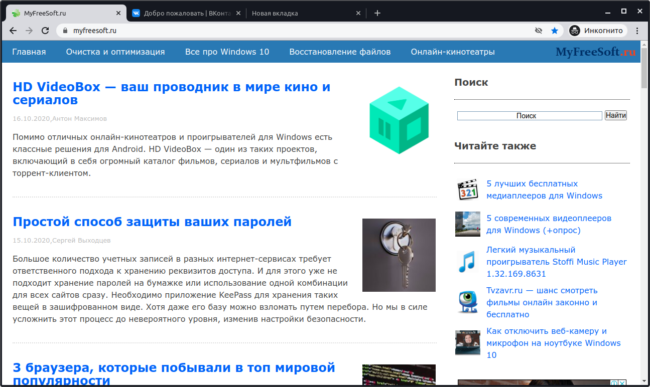Click the 321 media player classic icon
Screen dimensions: 650x387
pos(468,190)
